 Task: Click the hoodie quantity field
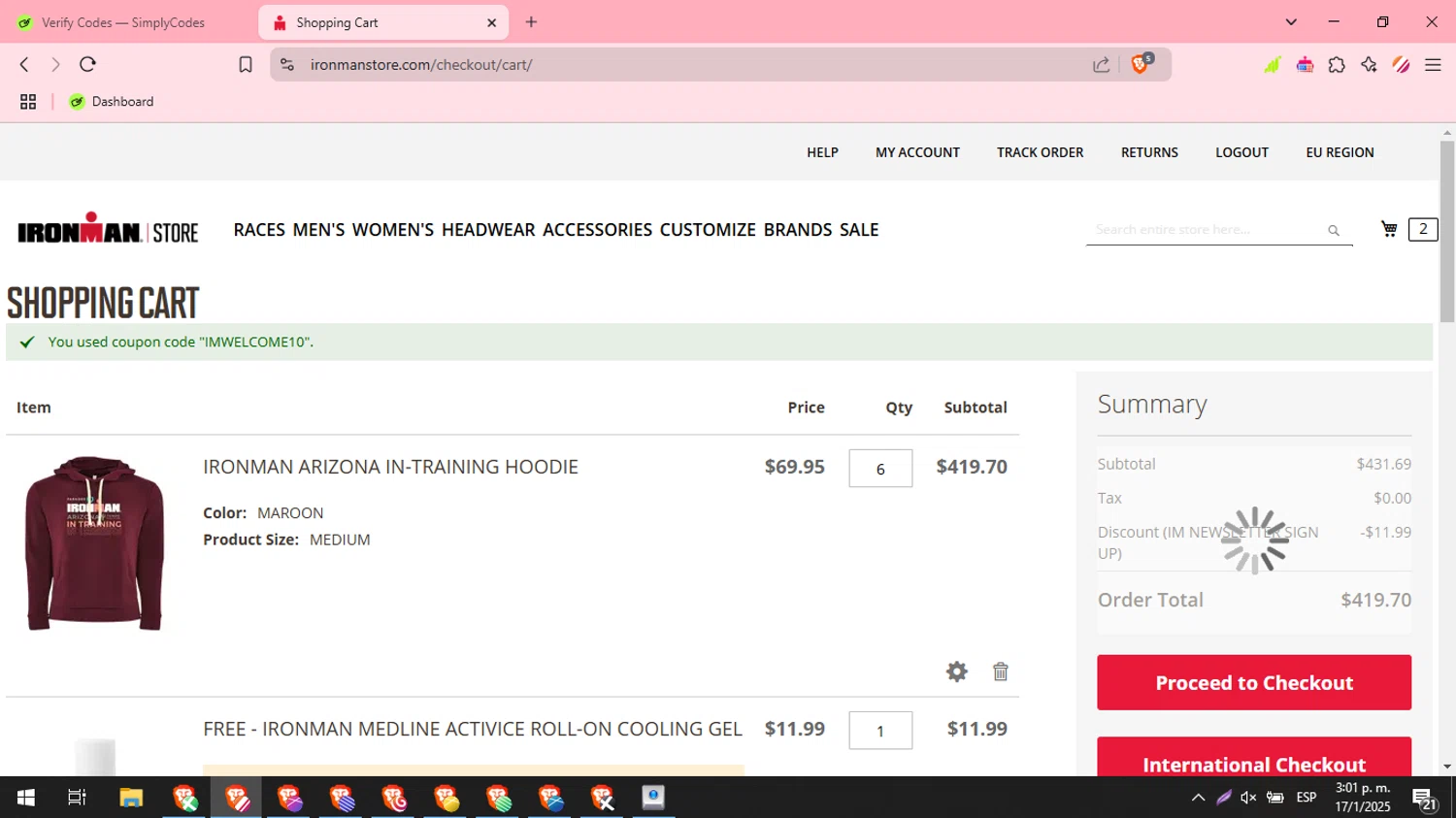tap(880, 469)
